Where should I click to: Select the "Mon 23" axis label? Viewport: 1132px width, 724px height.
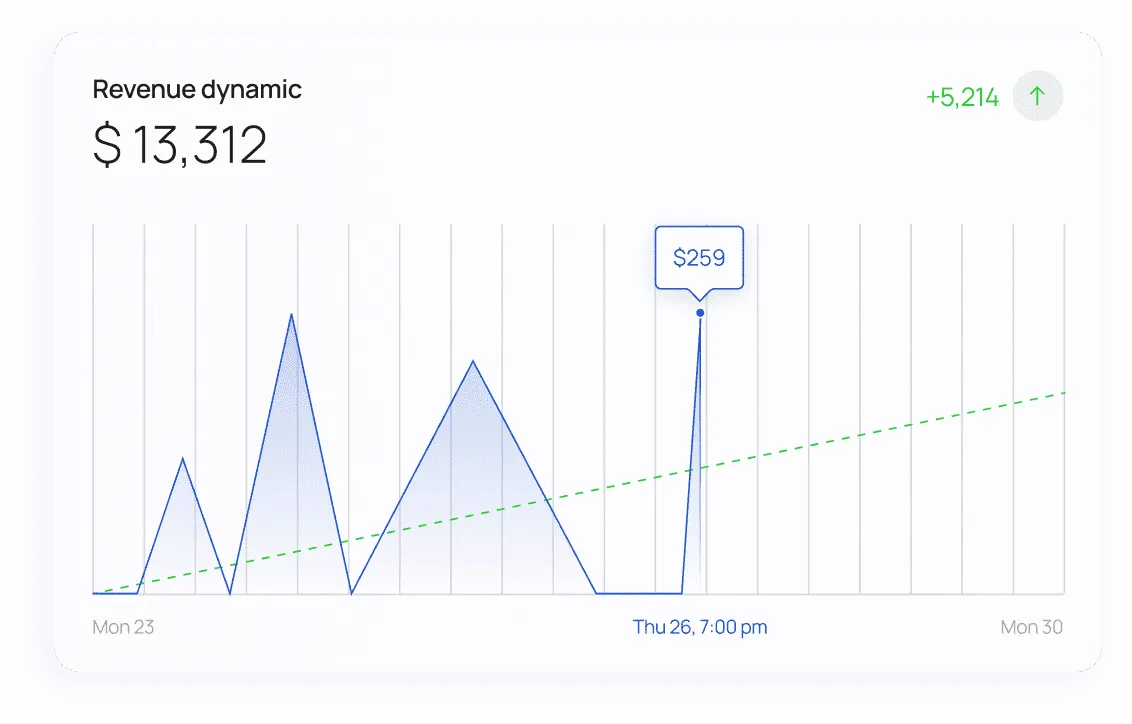click(x=123, y=627)
